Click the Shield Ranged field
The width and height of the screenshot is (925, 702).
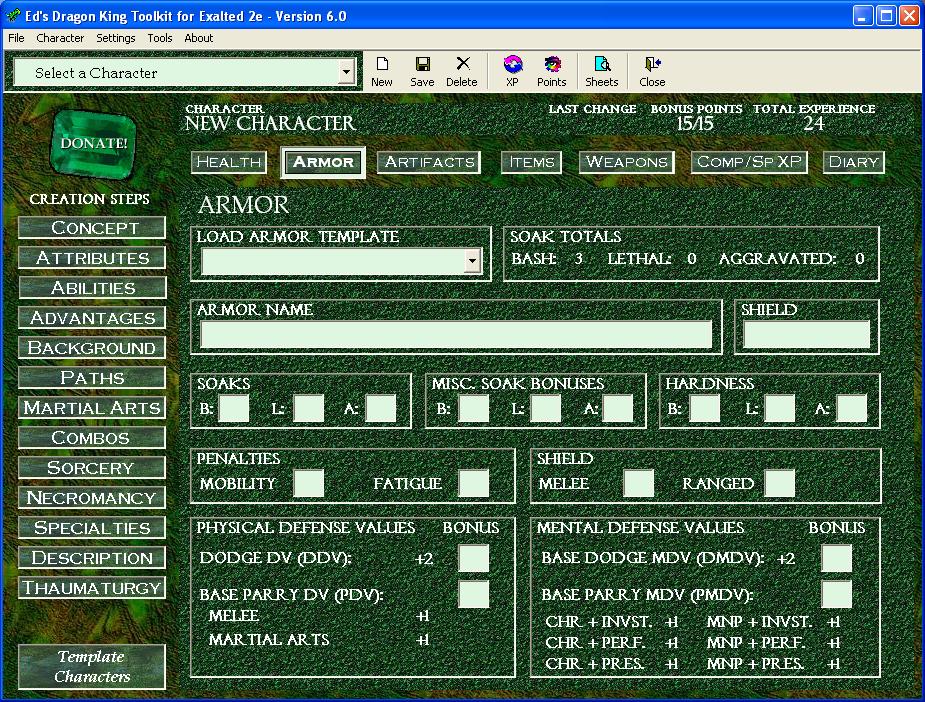[x=780, y=484]
